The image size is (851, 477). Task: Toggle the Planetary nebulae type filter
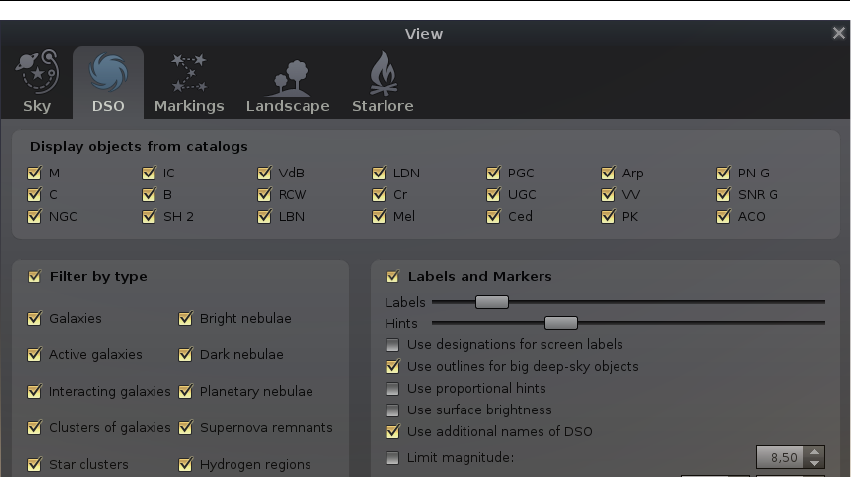point(186,392)
